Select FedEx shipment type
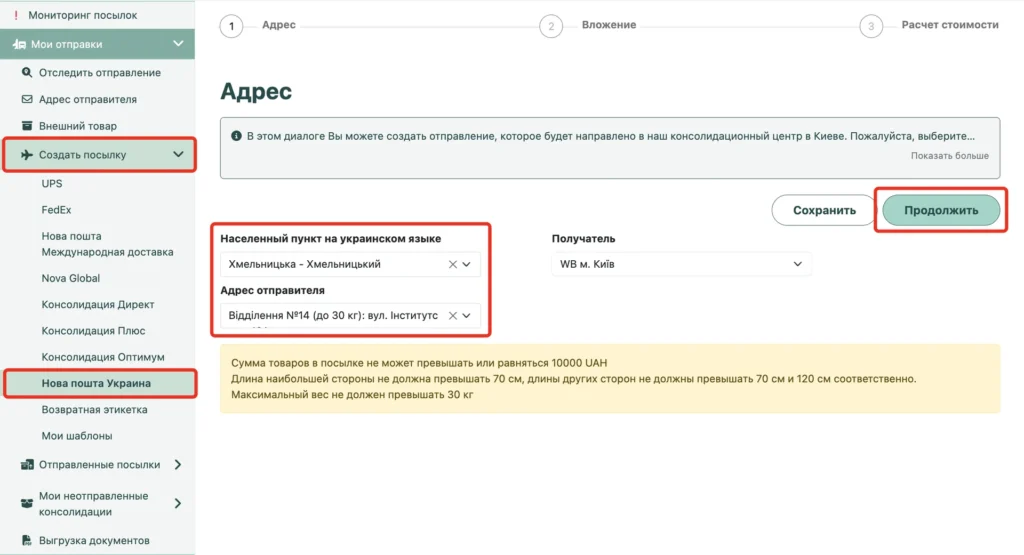 pyautogui.click(x=56, y=210)
